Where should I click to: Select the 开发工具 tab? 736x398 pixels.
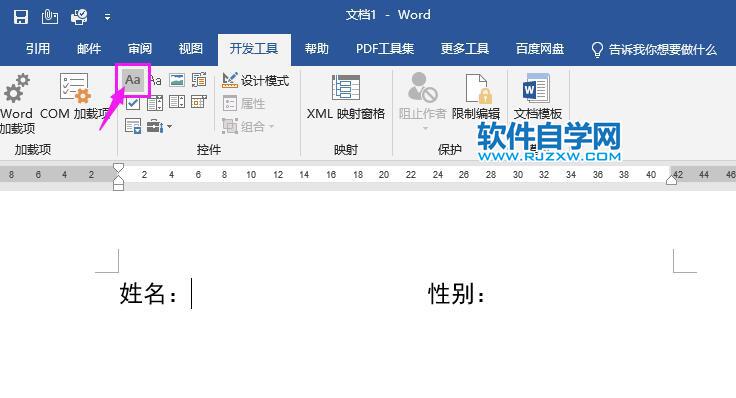pos(254,49)
